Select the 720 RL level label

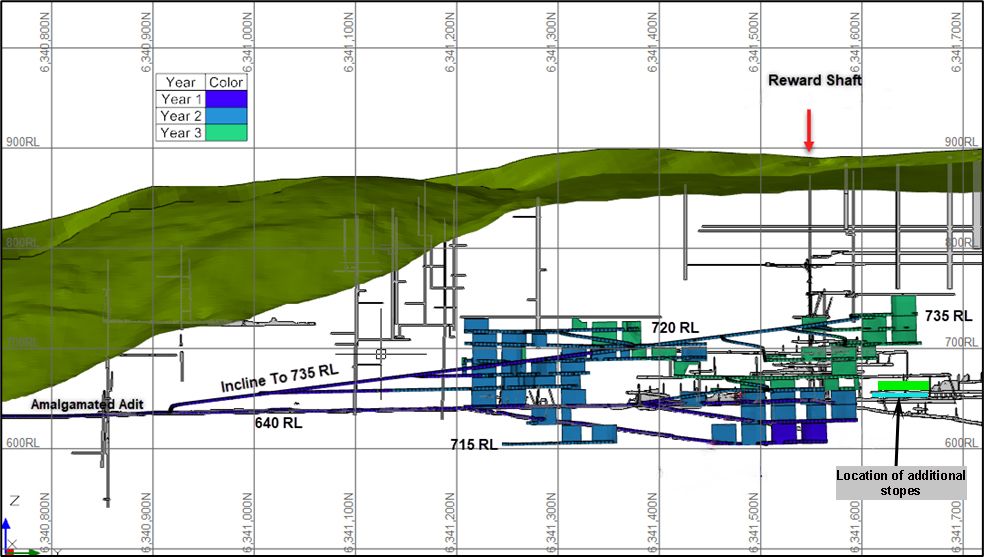tap(674, 327)
